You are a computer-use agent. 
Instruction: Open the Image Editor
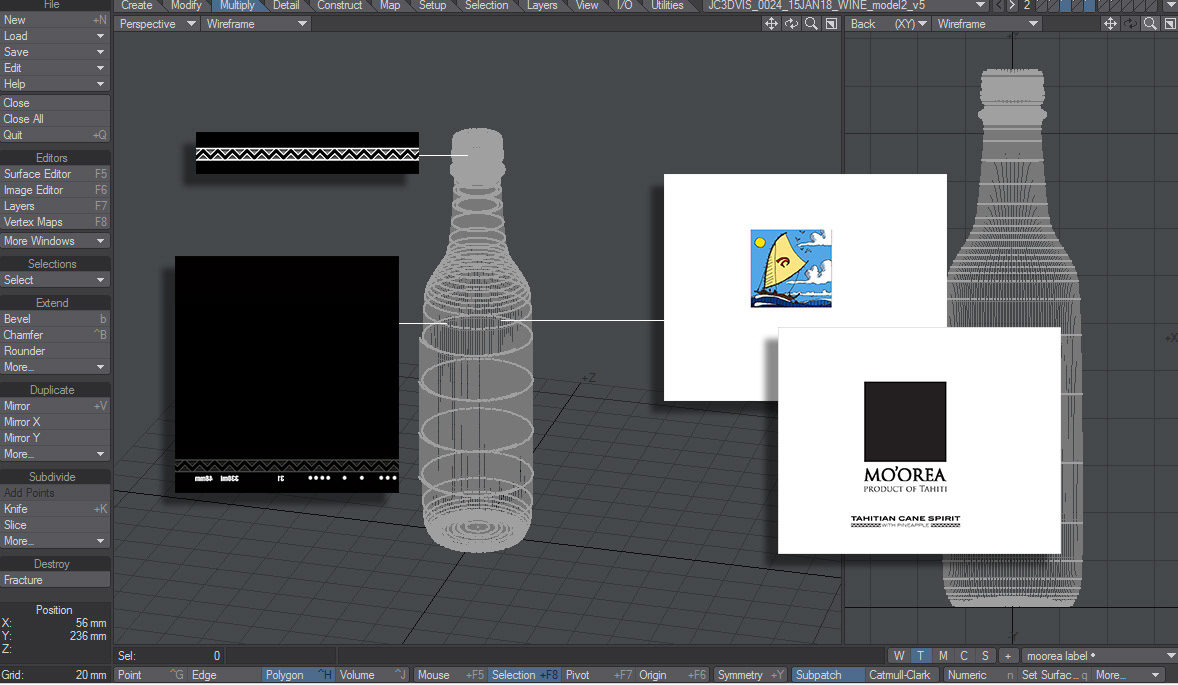[55, 190]
